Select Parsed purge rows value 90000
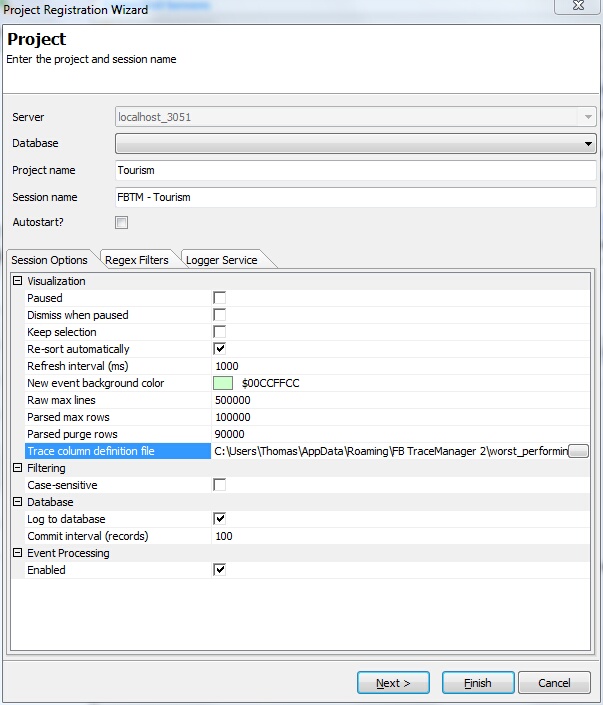 coord(230,434)
